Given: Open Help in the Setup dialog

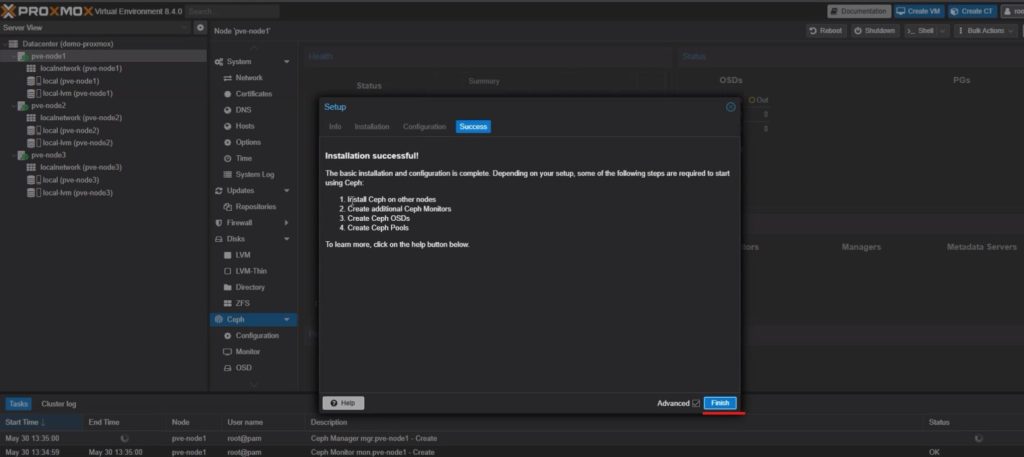Looking at the screenshot, I should [343, 403].
